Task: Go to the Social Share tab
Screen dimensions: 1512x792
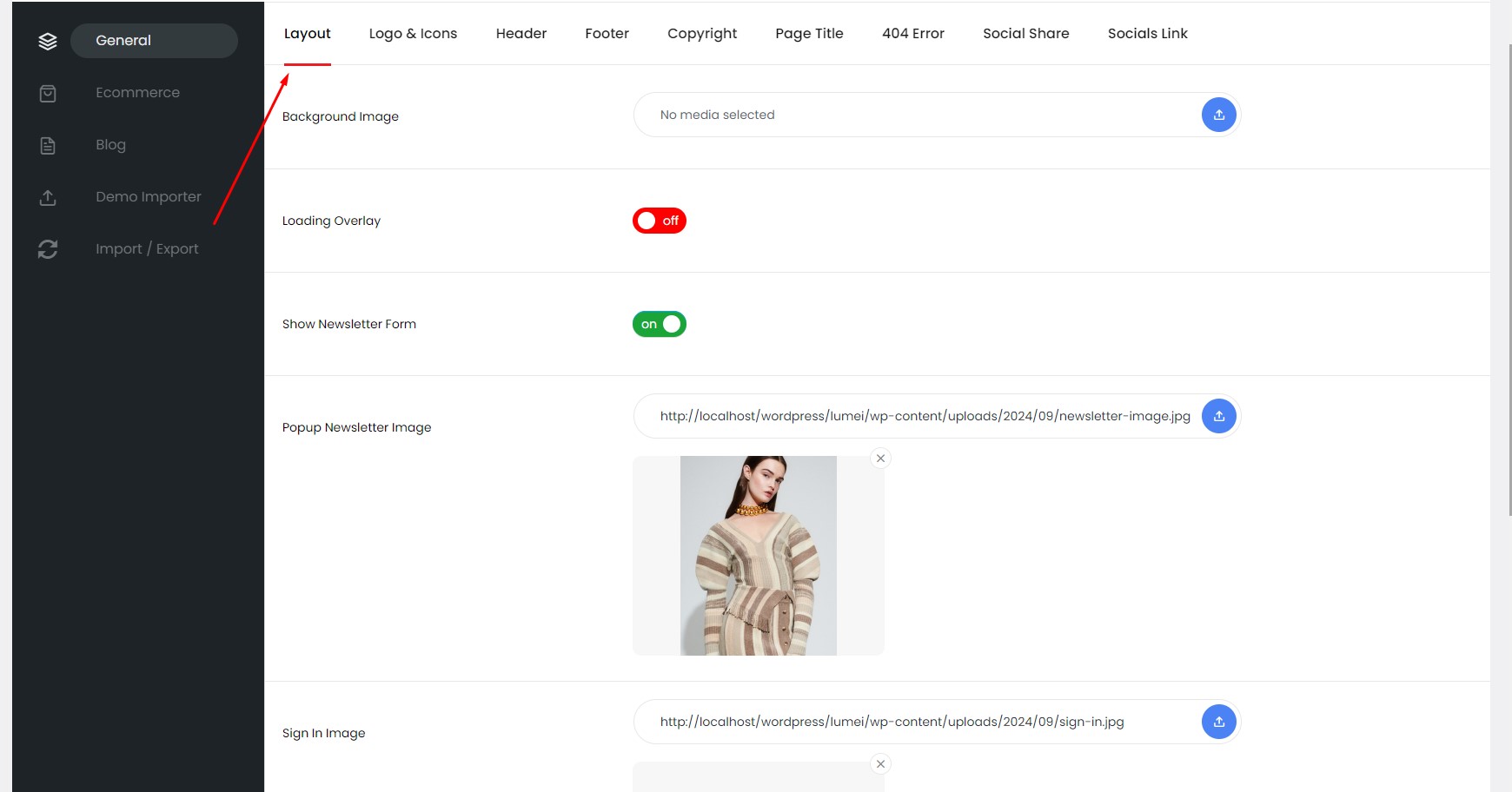Action: pyautogui.click(x=1025, y=34)
